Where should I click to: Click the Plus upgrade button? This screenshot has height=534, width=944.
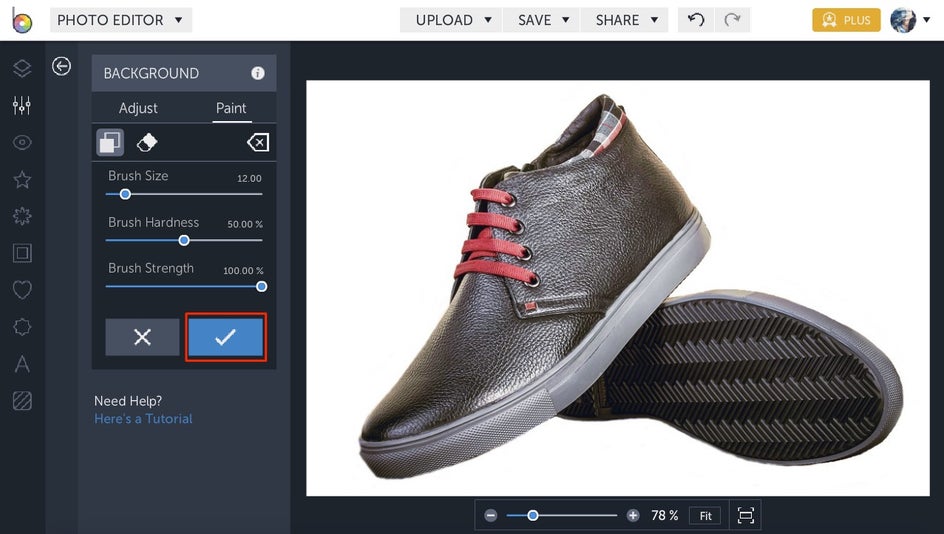[846, 20]
